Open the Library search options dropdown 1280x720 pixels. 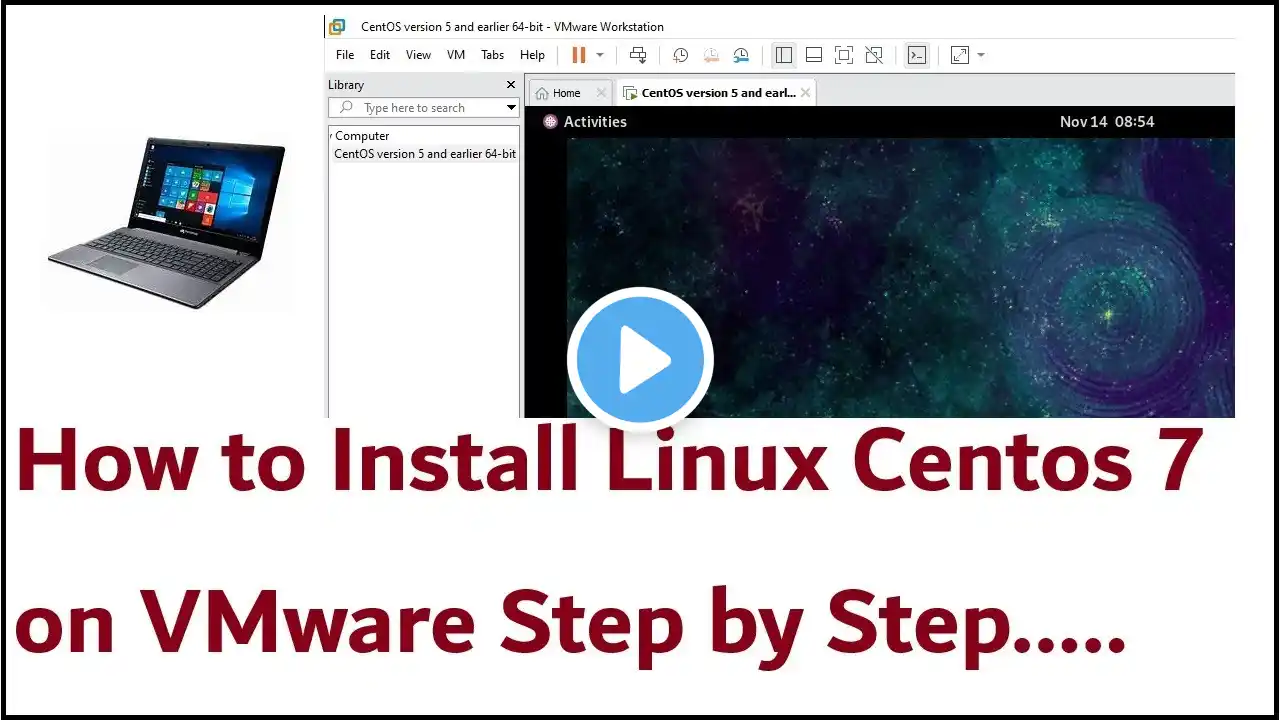[x=511, y=108]
